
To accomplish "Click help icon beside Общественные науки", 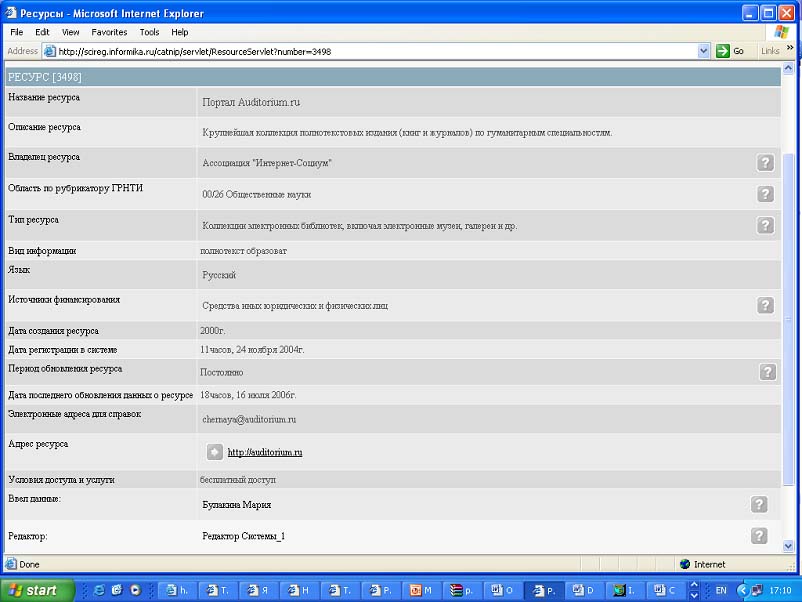I will [x=765, y=194].
